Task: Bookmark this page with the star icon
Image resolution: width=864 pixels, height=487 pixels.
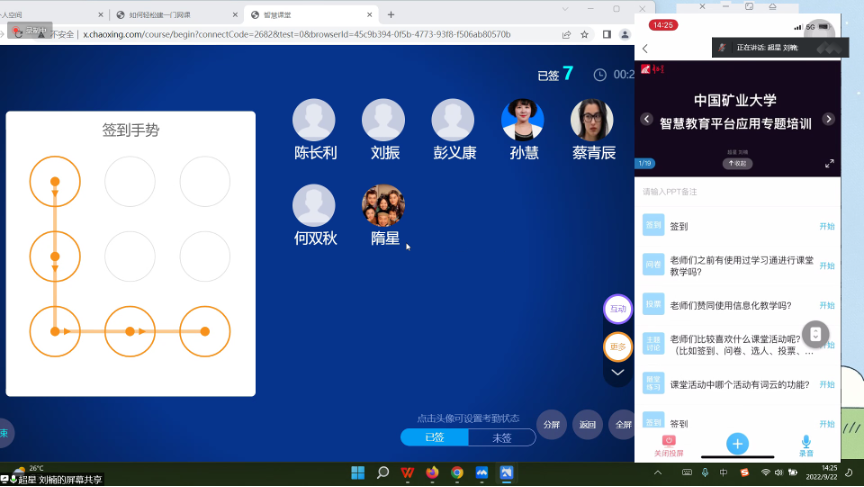Action: [x=585, y=34]
